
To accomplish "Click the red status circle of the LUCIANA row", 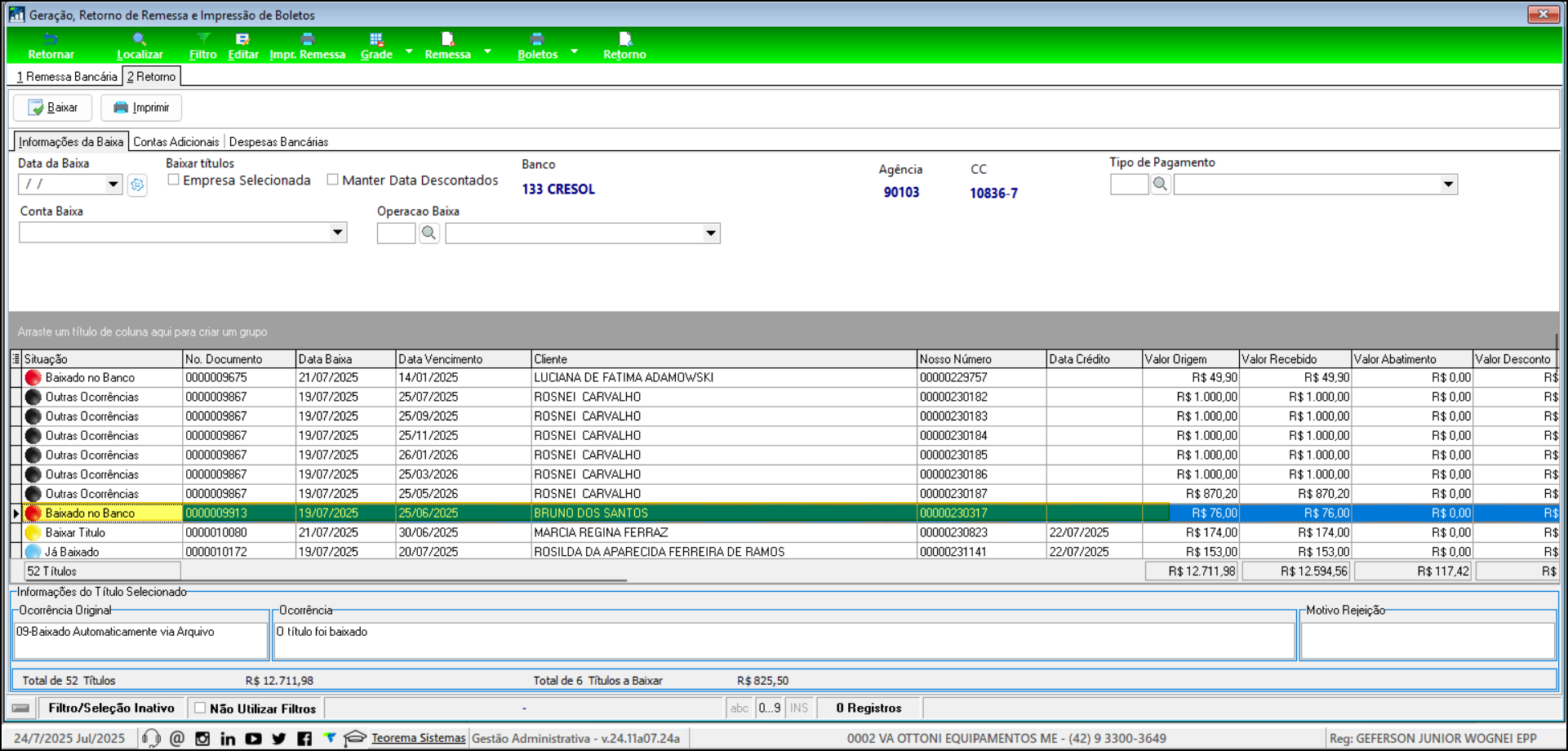I will click(33, 377).
